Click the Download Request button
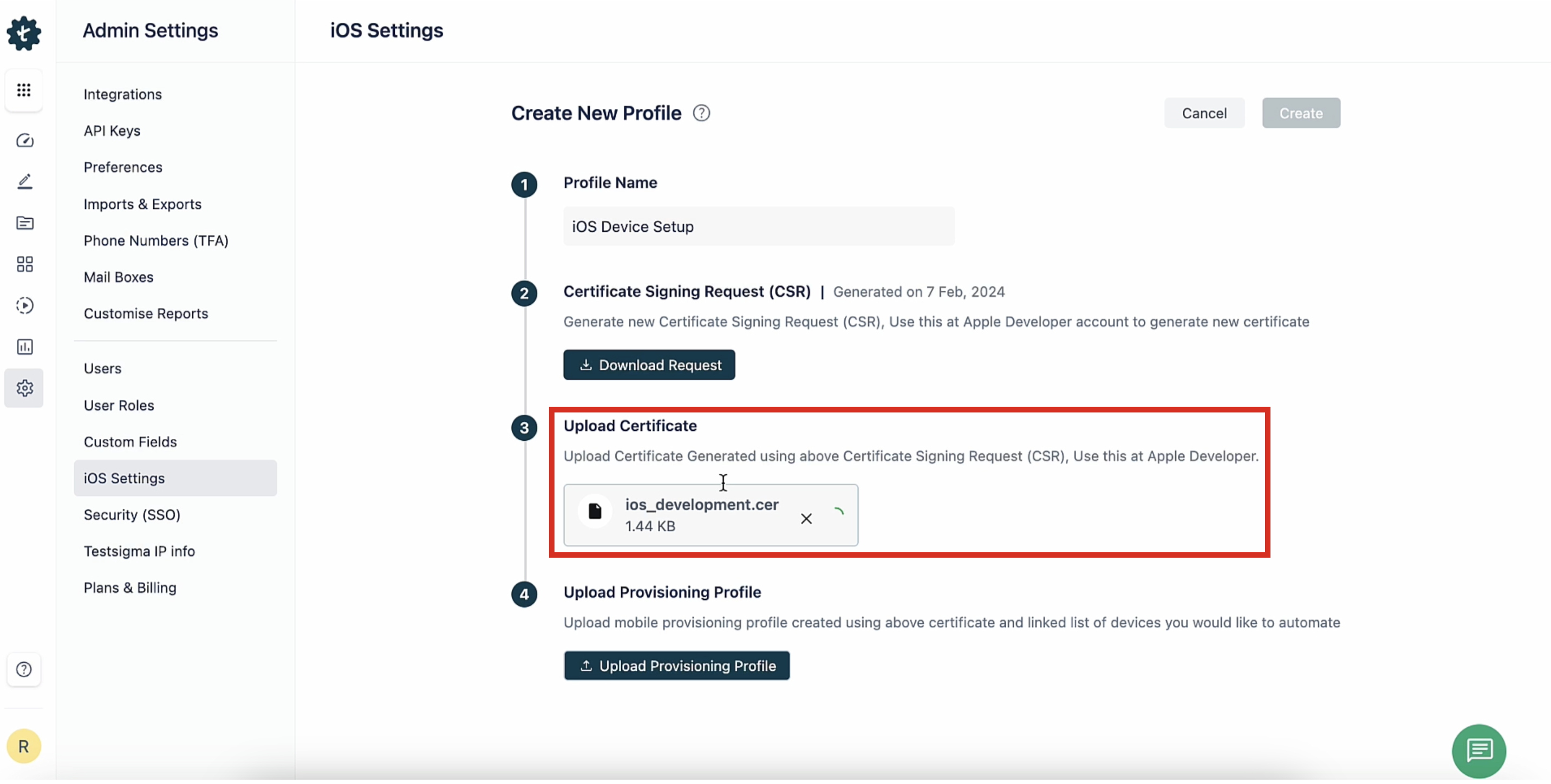The image size is (1551, 784). click(649, 364)
